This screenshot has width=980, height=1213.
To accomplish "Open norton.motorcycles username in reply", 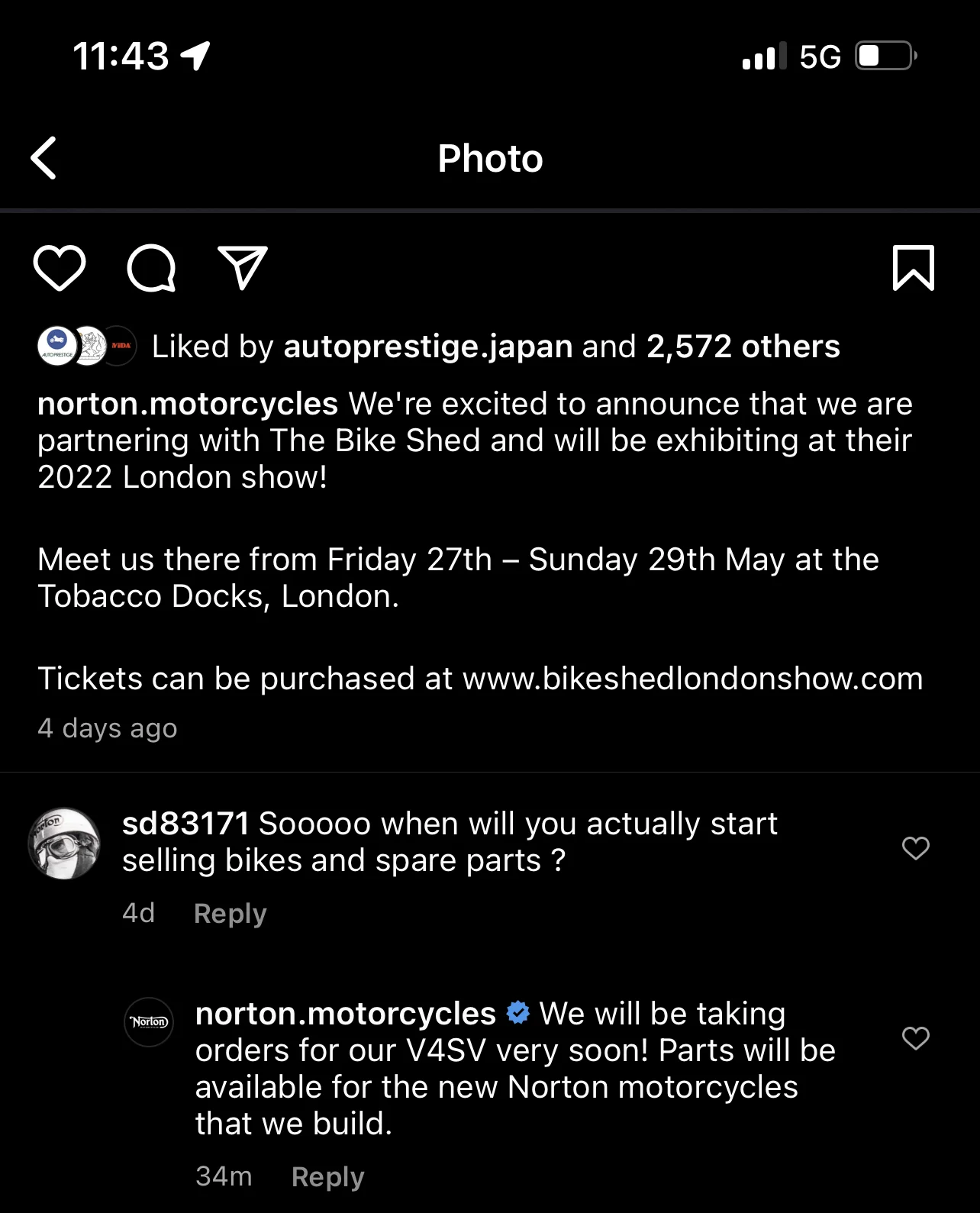I will [345, 1014].
